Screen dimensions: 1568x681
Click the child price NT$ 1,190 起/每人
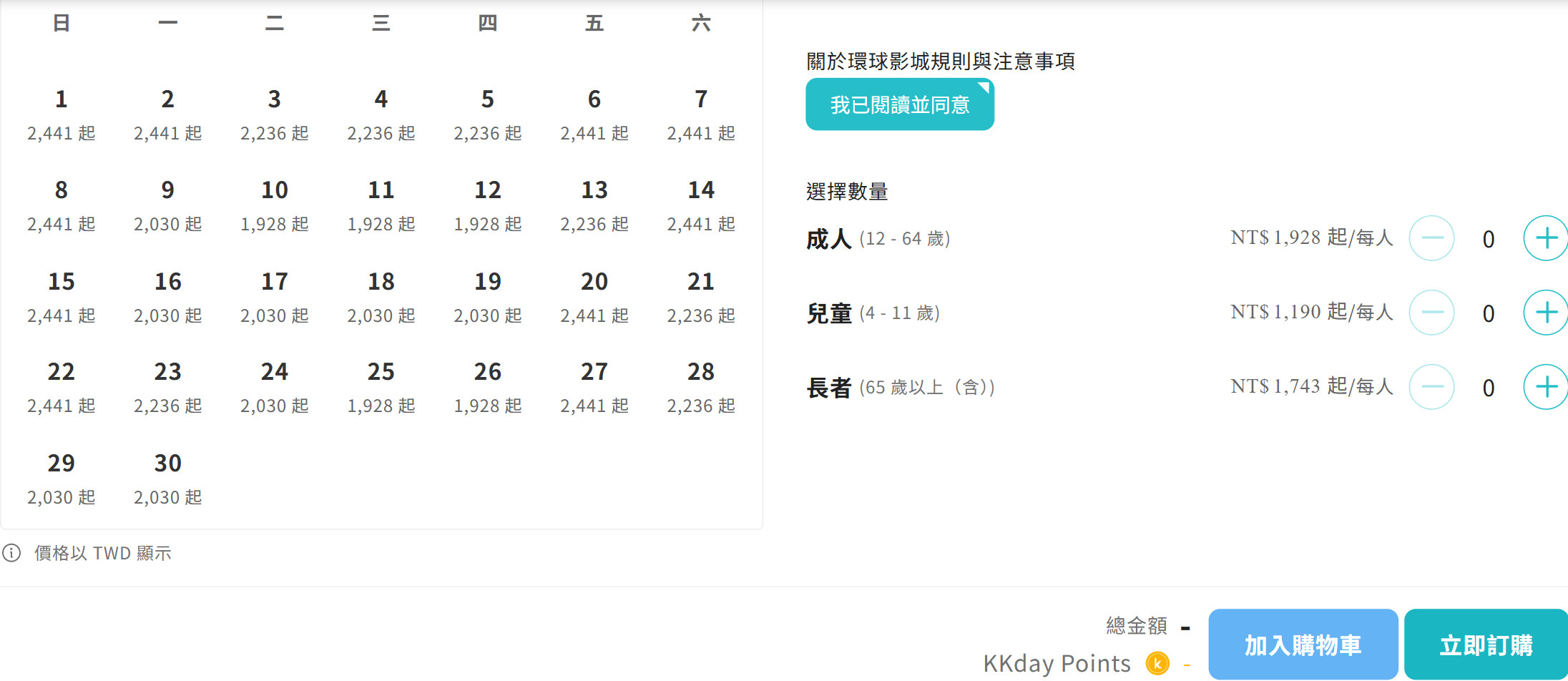point(1312,312)
